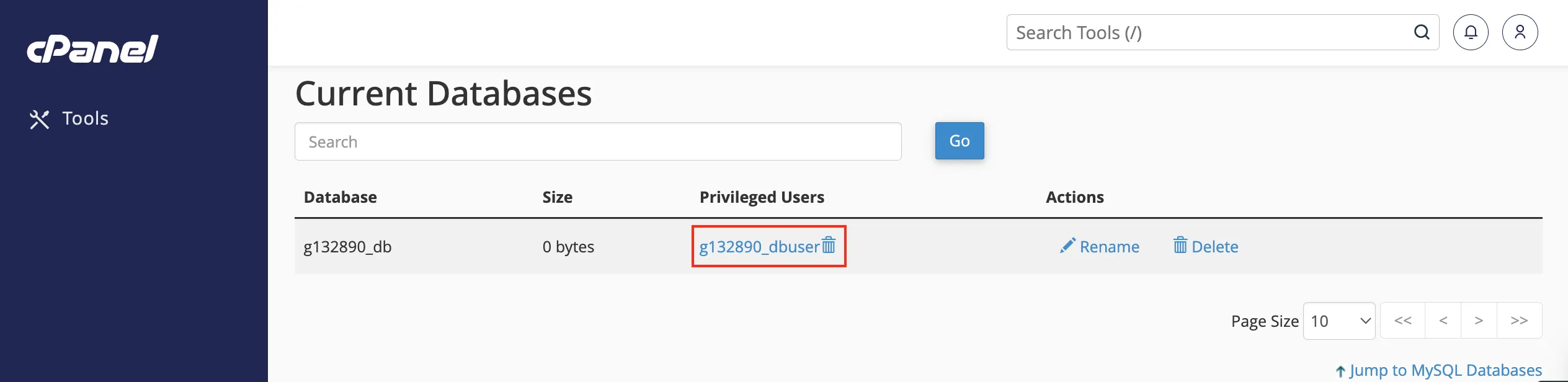This screenshot has height=382, width=1568.
Task: Open the user account icon
Action: [x=1520, y=32]
